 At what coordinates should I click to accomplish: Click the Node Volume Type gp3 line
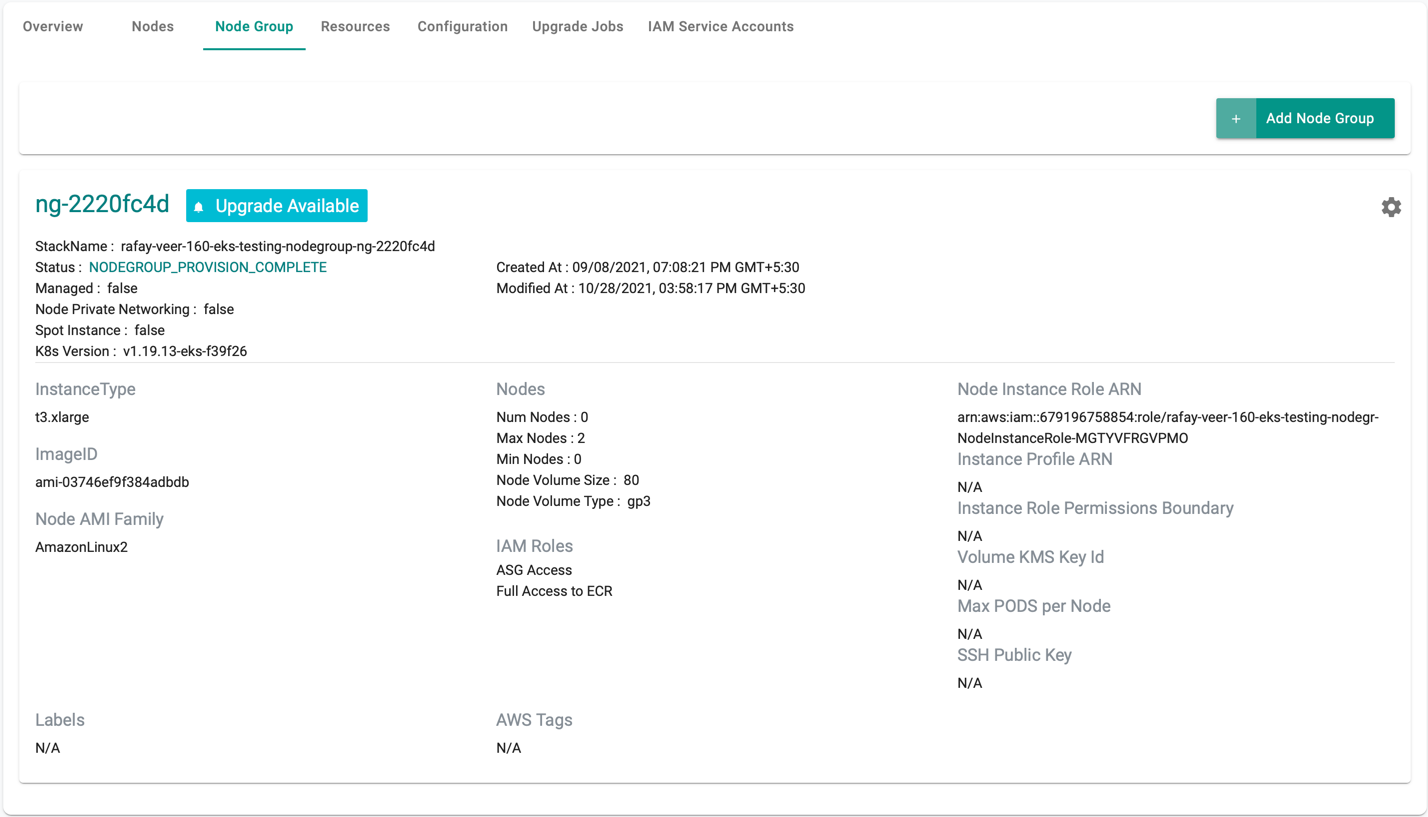coord(574,502)
